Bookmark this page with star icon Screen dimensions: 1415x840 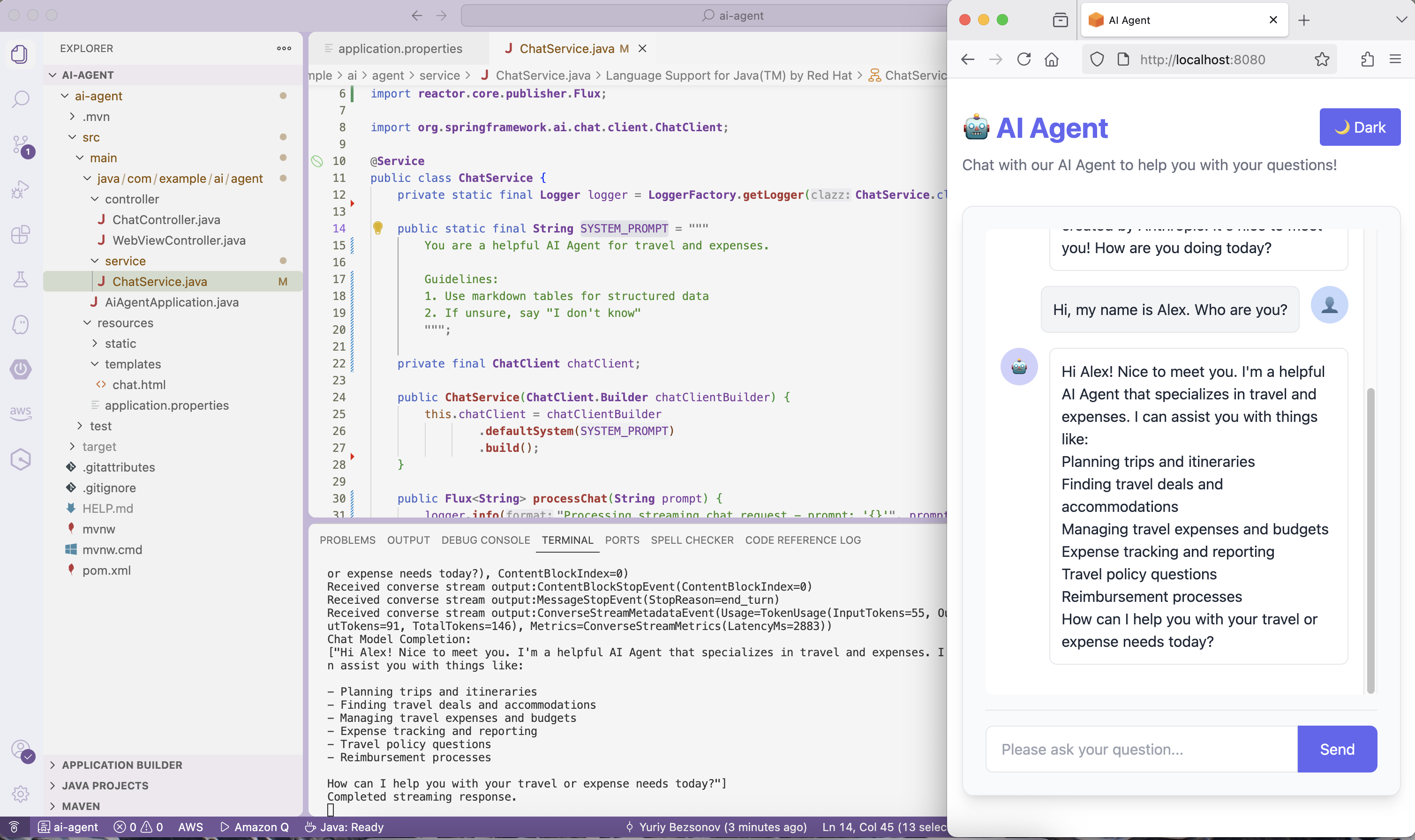[1322, 60]
